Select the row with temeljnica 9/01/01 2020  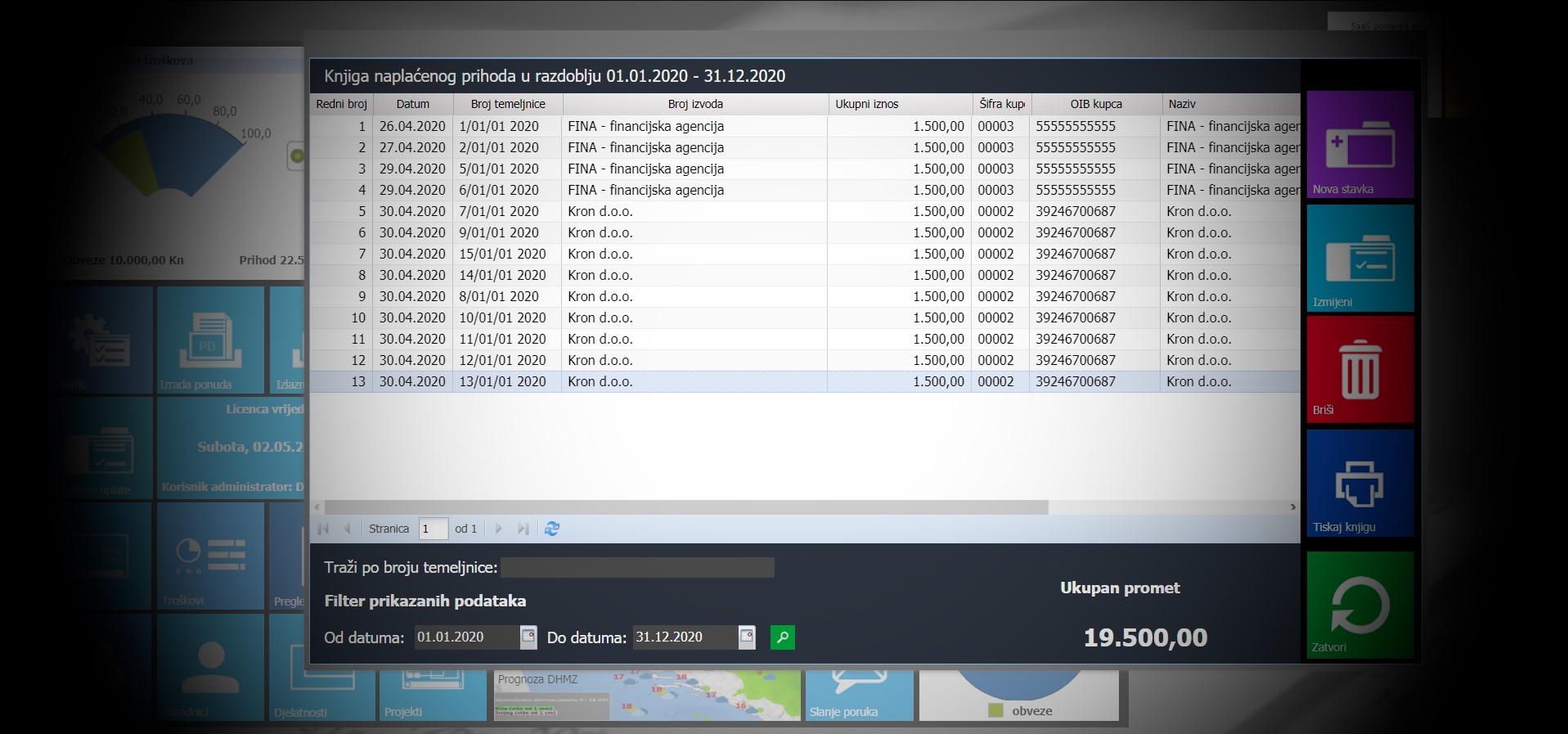[805, 232]
